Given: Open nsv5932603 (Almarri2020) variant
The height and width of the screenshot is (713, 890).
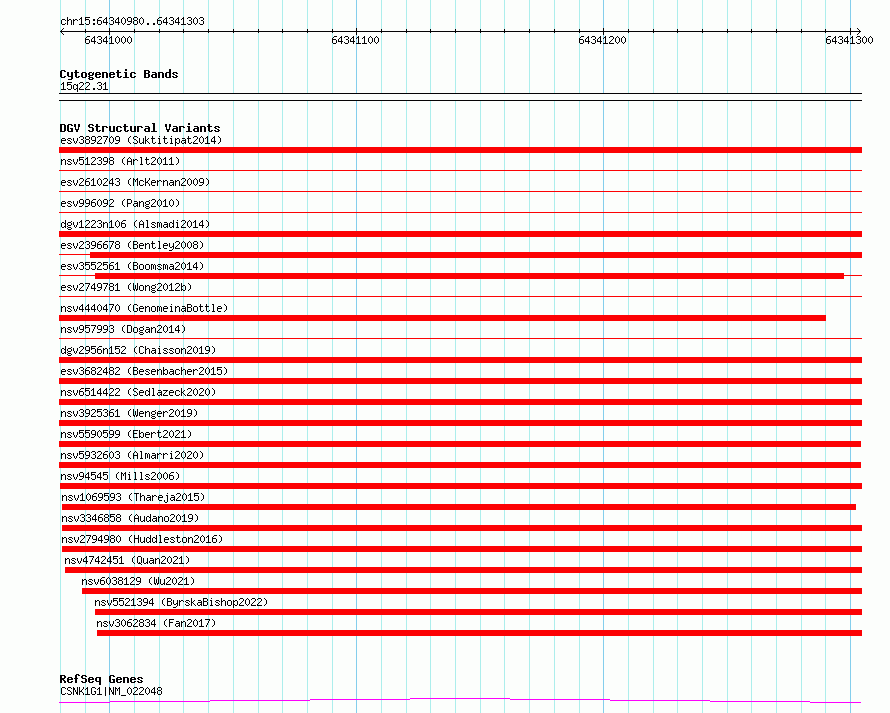Looking at the screenshot, I should [x=132, y=455].
